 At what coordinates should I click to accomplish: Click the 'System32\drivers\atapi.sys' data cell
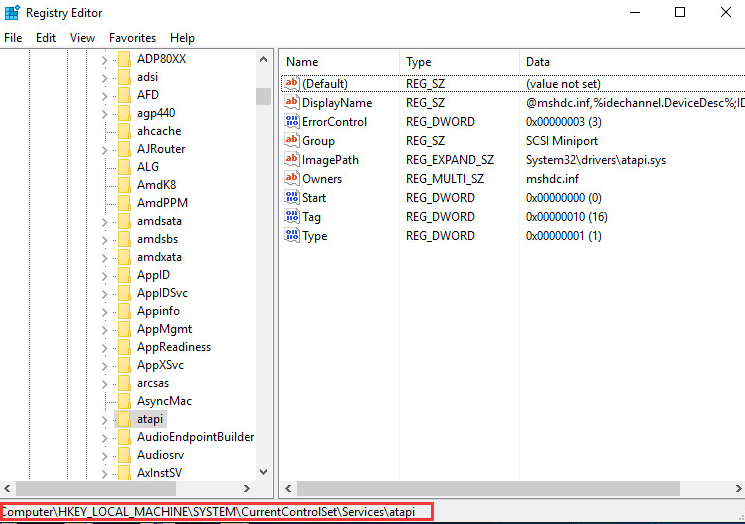(596, 160)
